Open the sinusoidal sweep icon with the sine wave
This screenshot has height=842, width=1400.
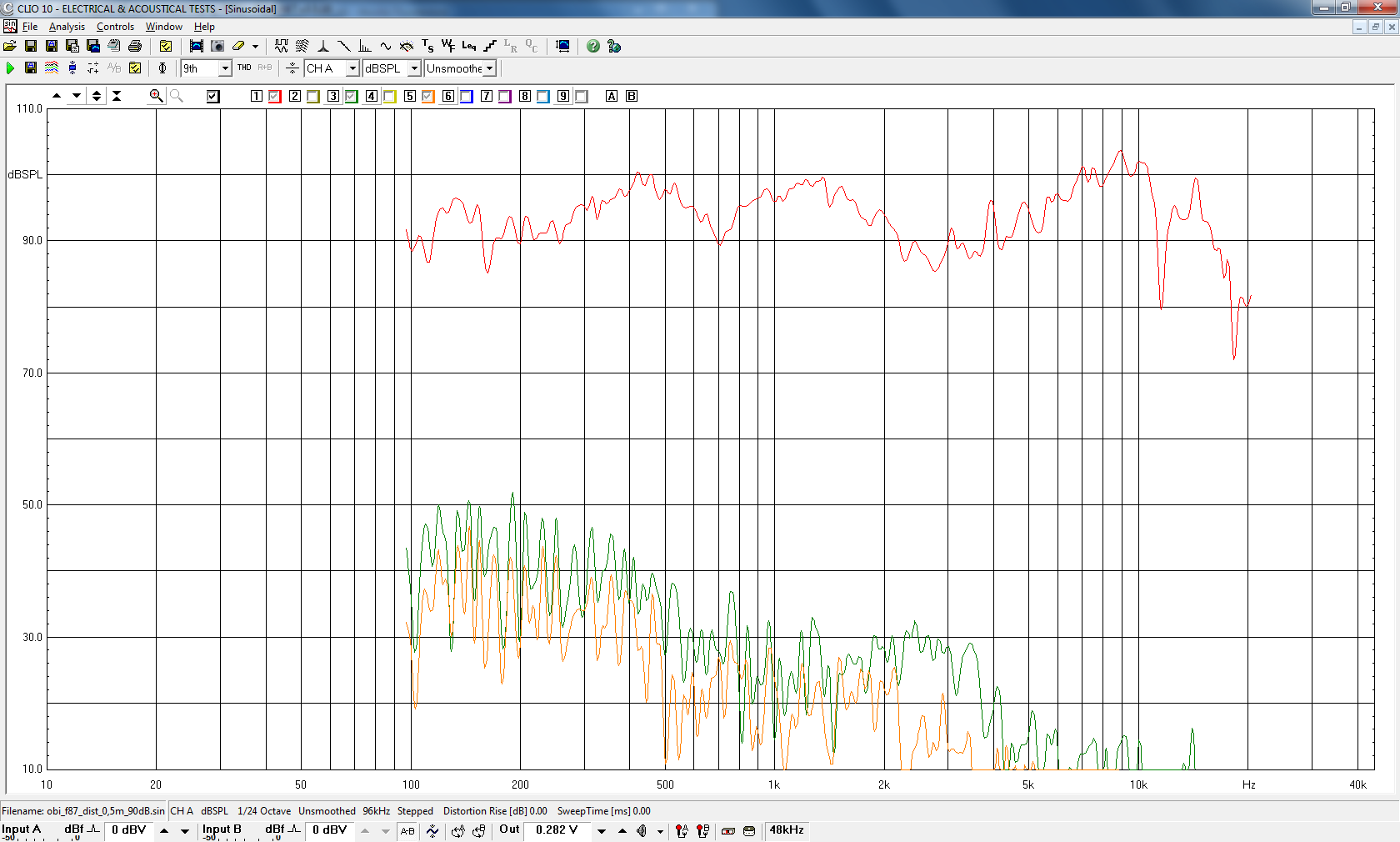tap(386, 46)
